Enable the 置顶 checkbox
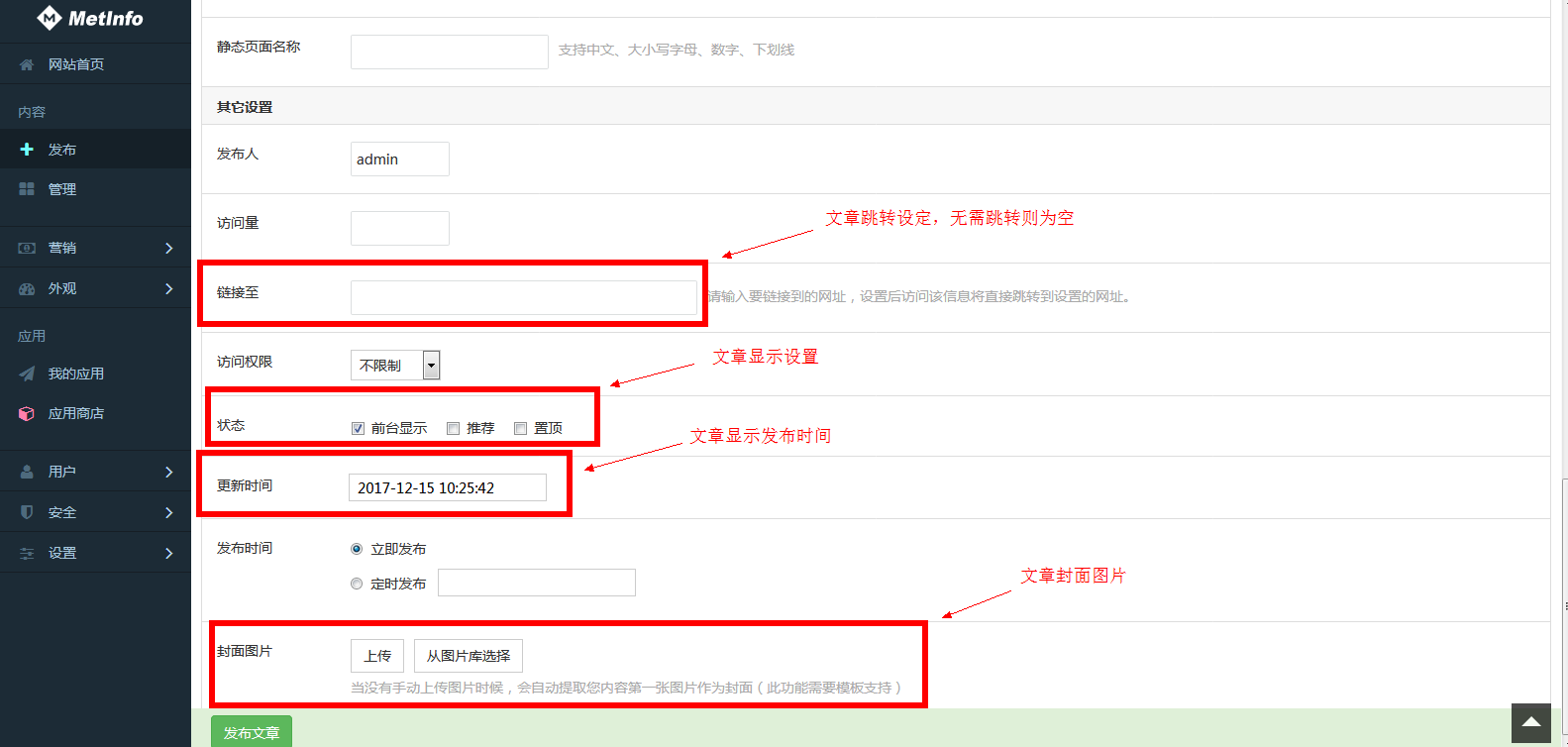Viewport: 1568px width, 747px height. 520,428
